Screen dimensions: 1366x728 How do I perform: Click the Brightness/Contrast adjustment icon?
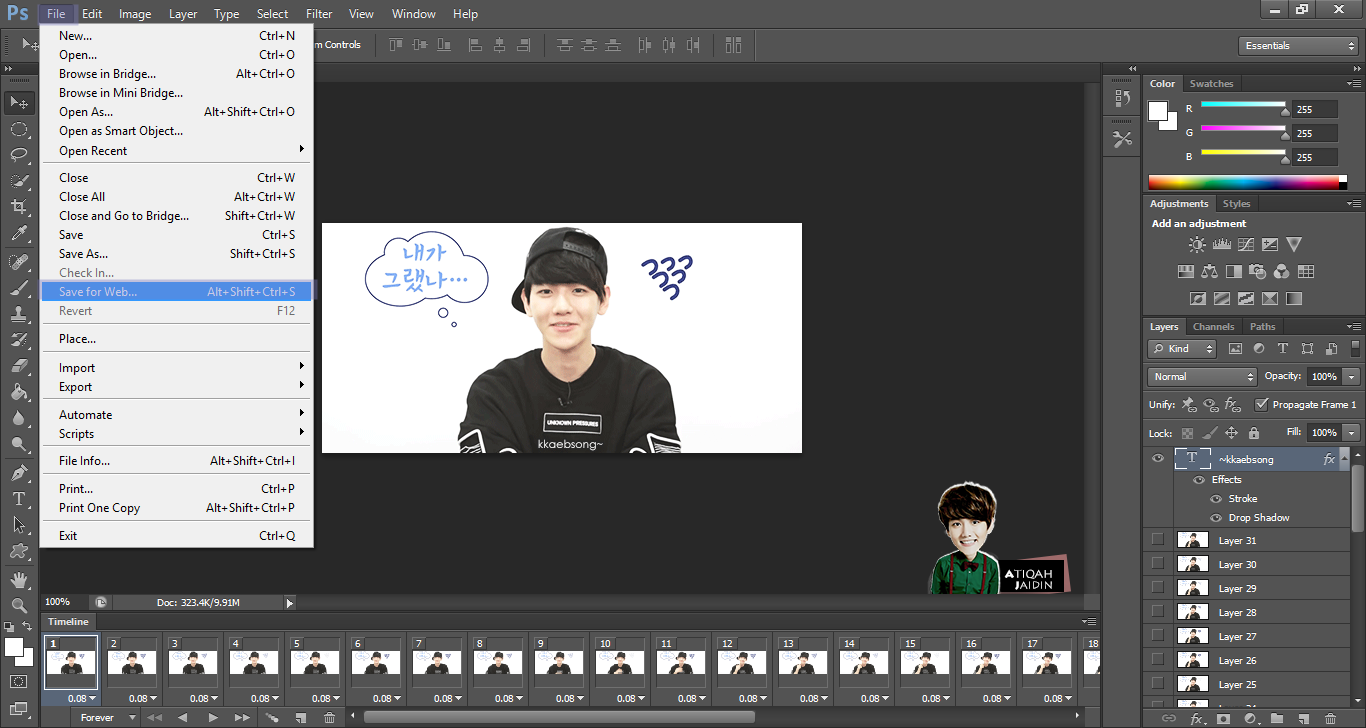point(1197,244)
